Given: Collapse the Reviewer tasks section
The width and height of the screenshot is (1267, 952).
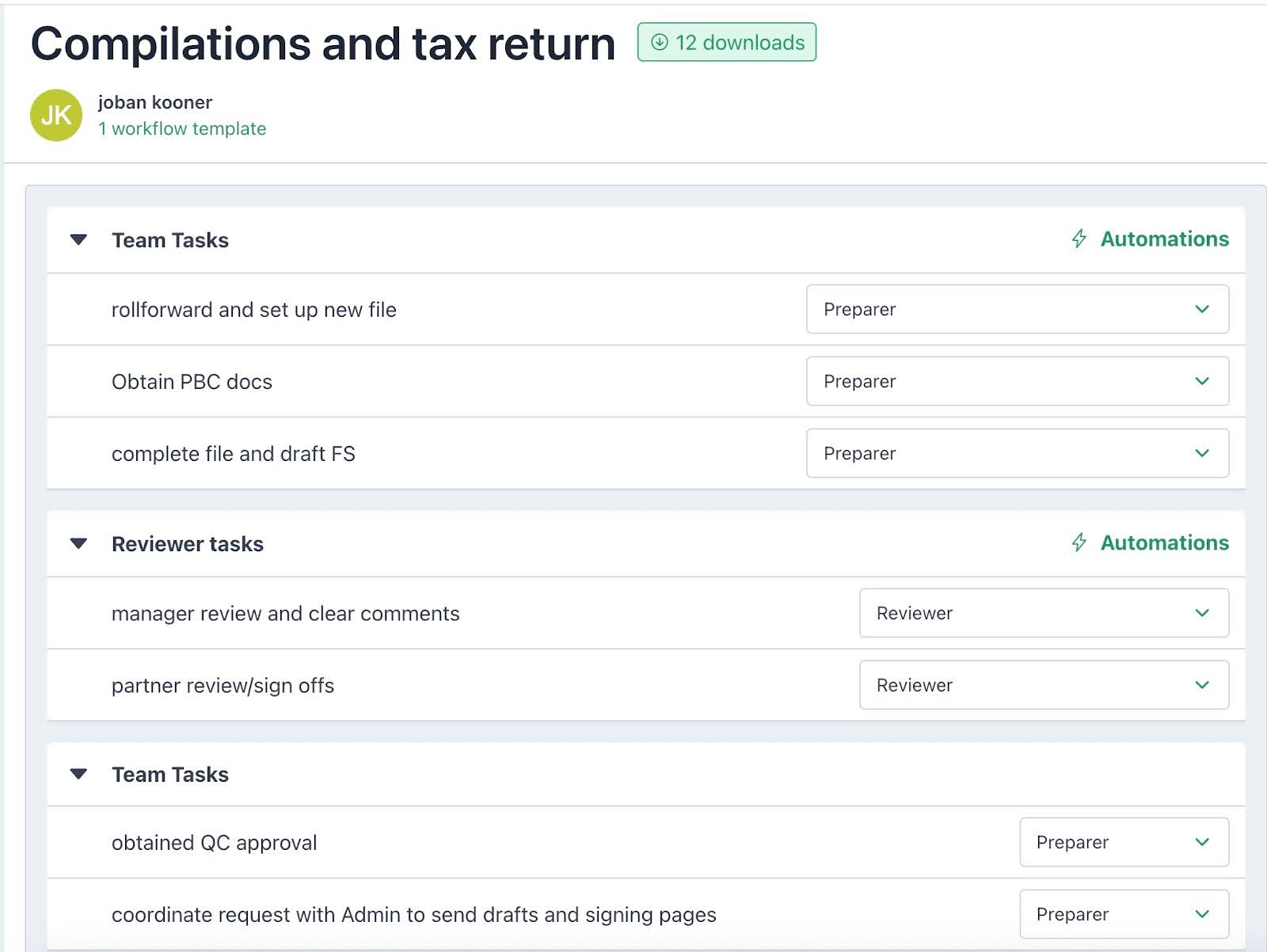Looking at the screenshot, I should pos(78,543).
